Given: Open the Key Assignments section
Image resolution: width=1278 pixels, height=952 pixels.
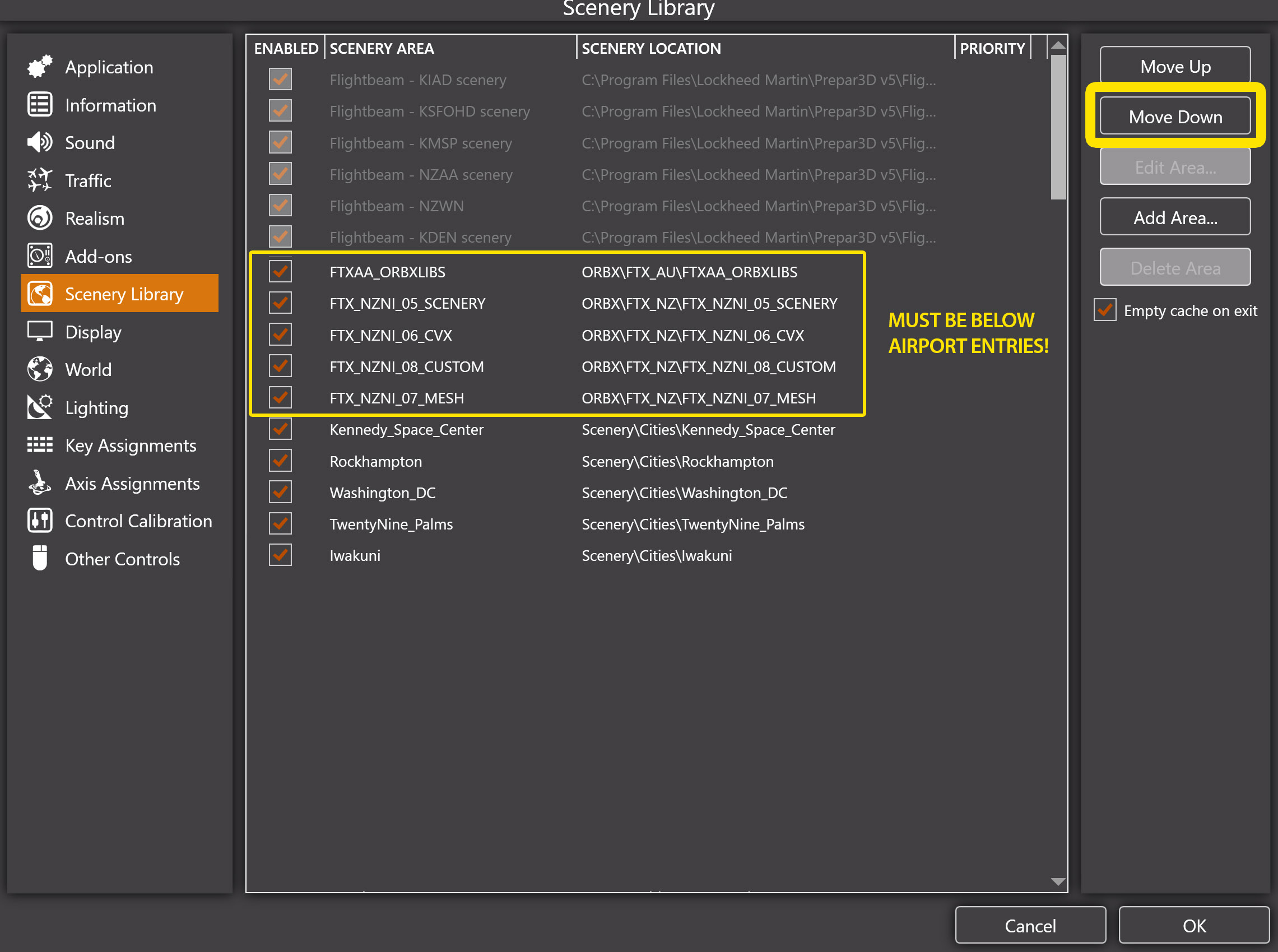Looking at the screenshot, I should [x=130, y=445].
